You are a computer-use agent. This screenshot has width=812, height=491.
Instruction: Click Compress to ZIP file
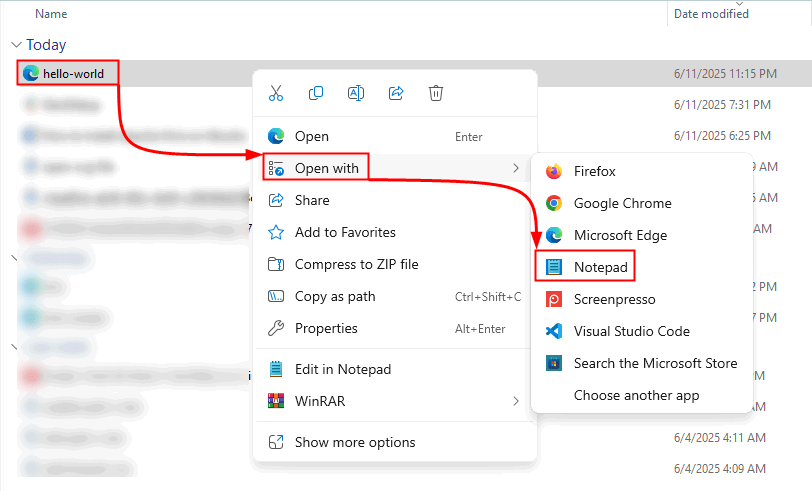tap(356, 264)
